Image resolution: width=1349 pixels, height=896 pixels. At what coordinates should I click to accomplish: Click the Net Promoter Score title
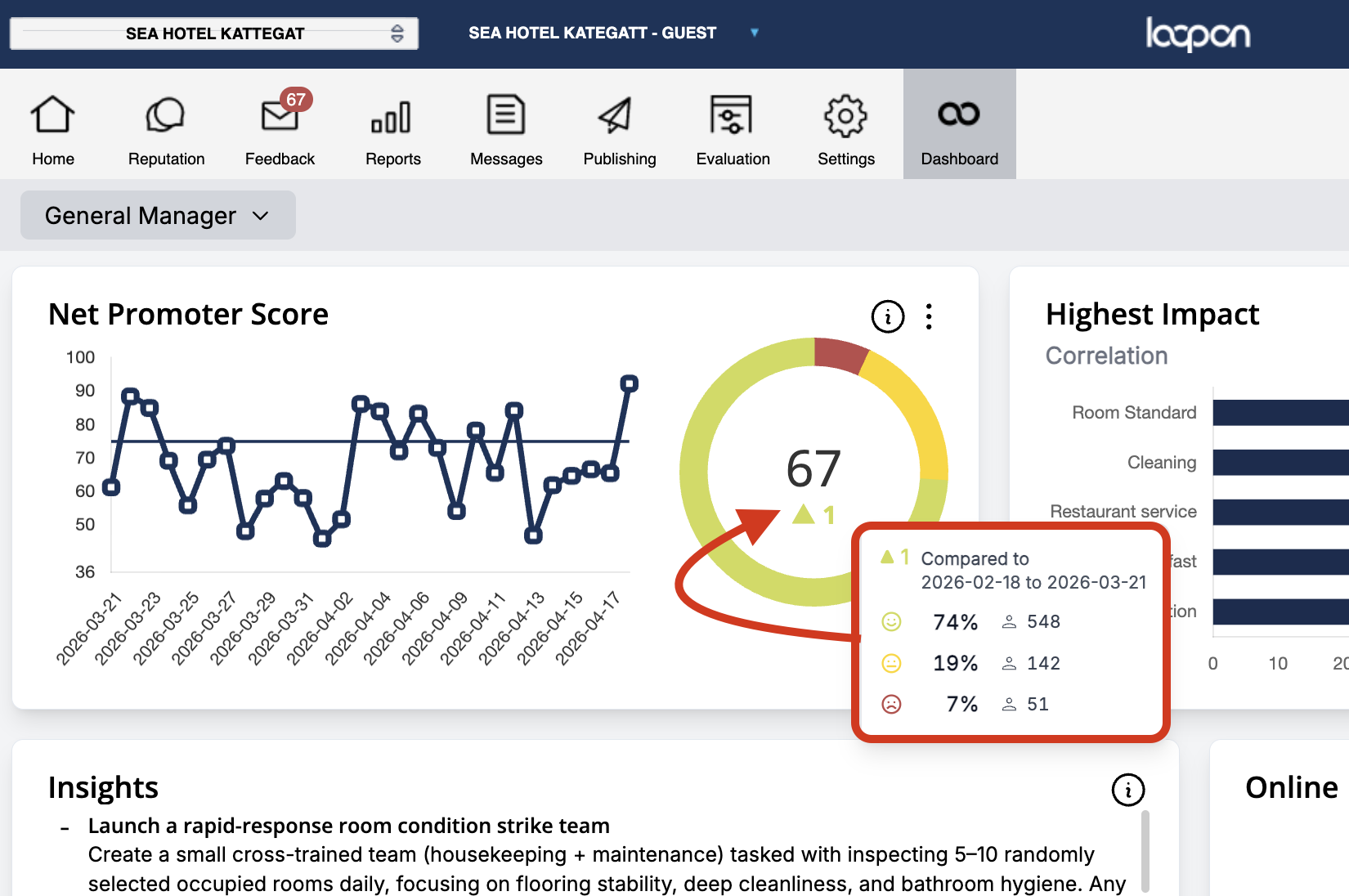coord(188,315)
